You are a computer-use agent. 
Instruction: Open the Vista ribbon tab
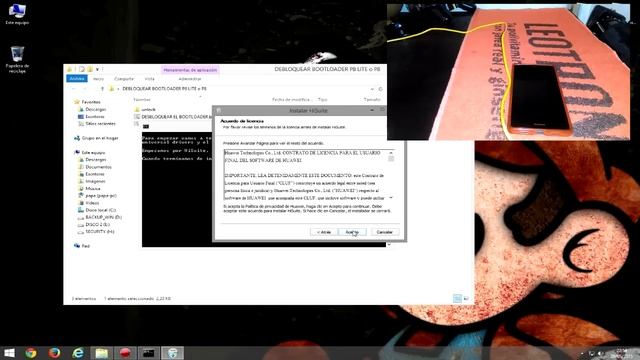click(x=150, y=79)
